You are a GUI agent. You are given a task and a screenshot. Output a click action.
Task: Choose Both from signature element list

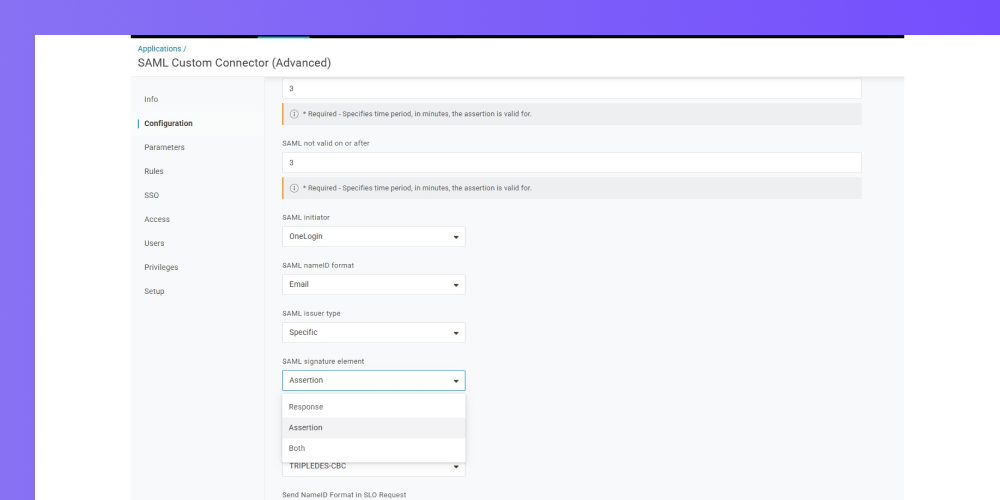tap(374, 448)
